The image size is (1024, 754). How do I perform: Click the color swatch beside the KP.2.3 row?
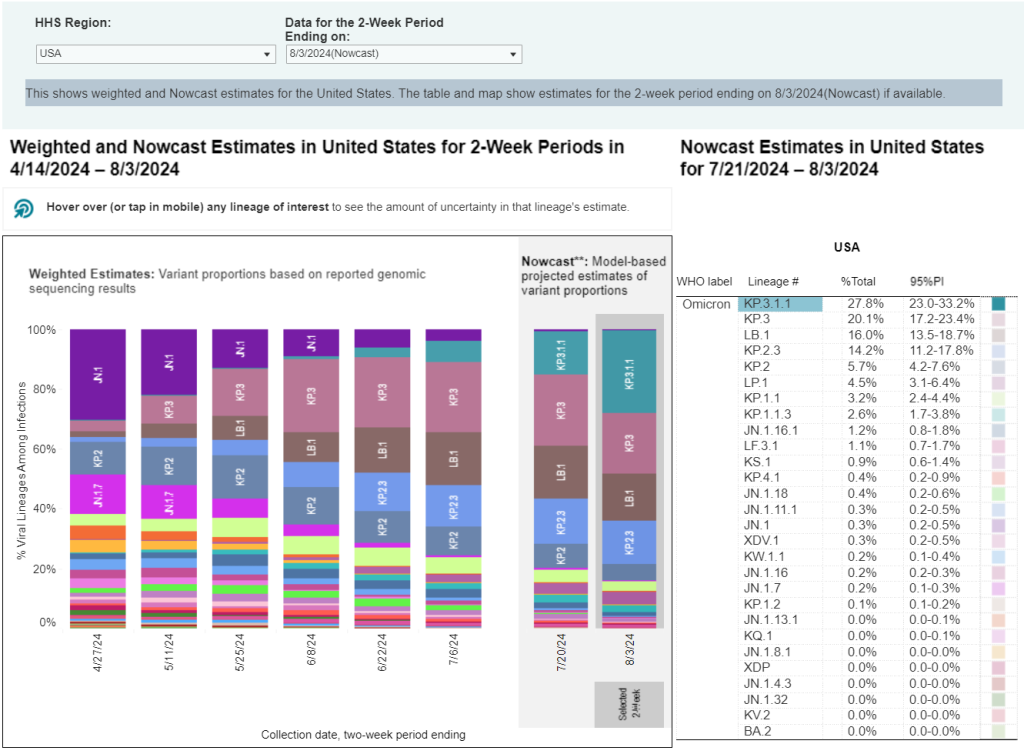coord(998,351)
